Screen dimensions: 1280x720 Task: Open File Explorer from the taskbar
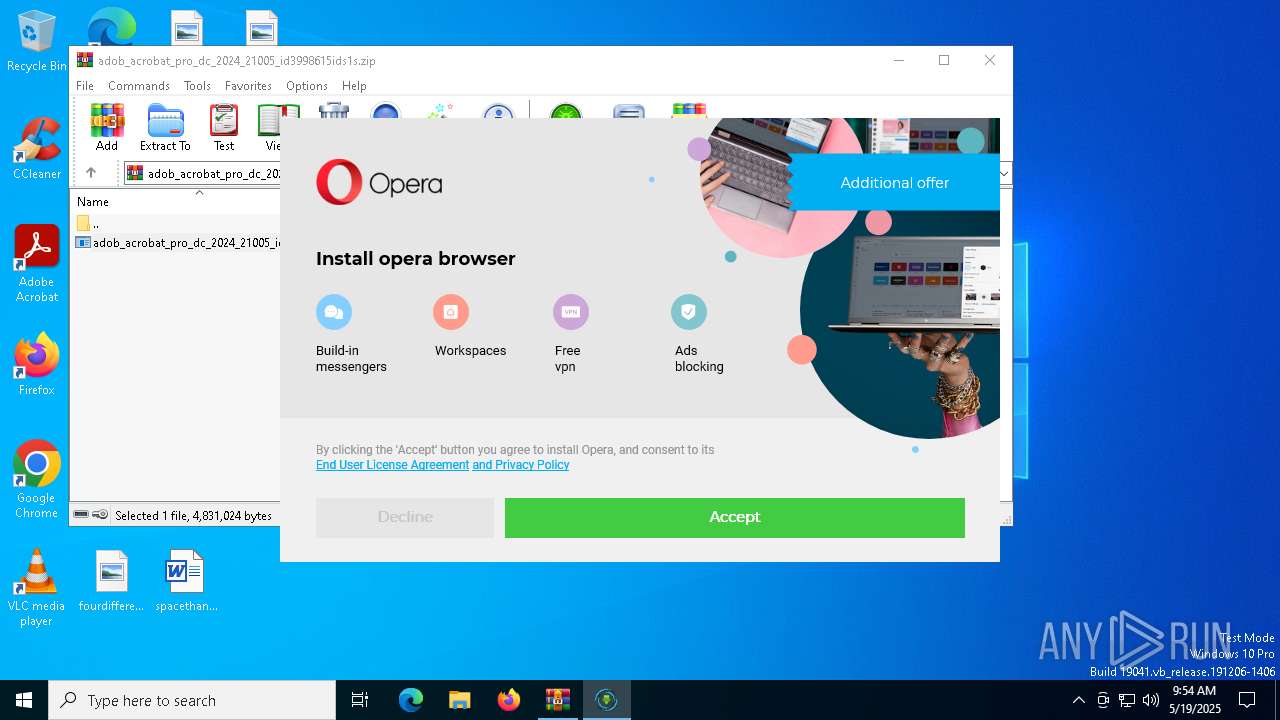(x=460, y=700)
